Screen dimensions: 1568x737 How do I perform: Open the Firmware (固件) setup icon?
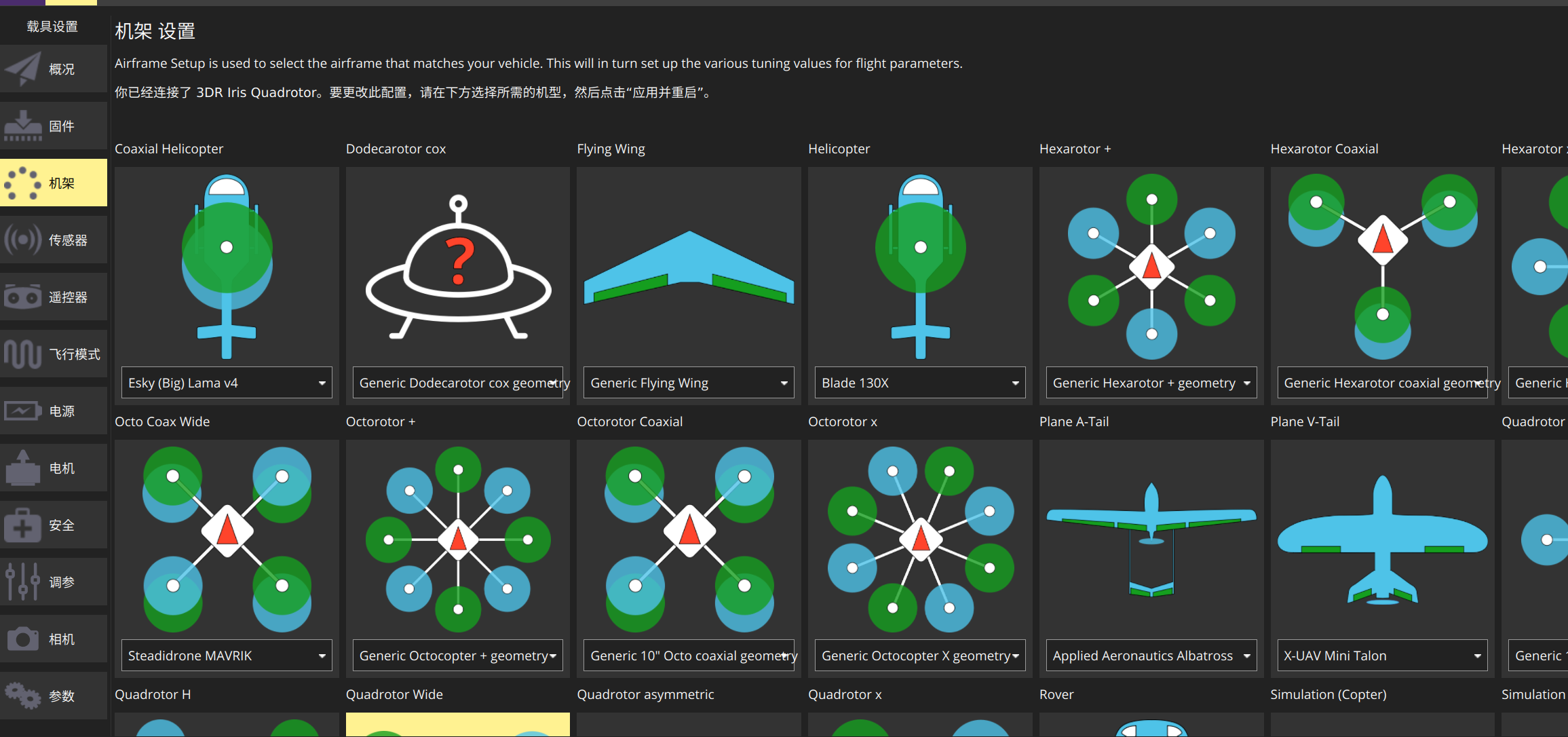(23, 126)
